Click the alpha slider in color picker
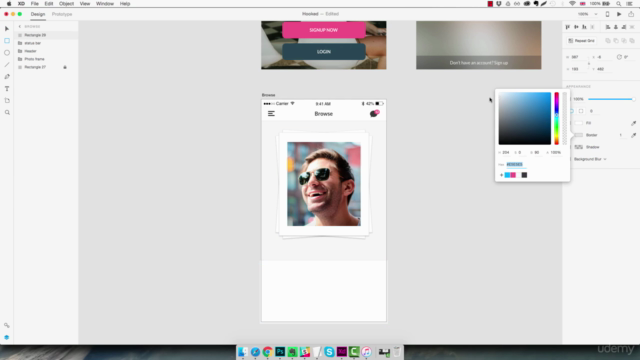Screen dimensions: 640x360 tap(565, 118)
